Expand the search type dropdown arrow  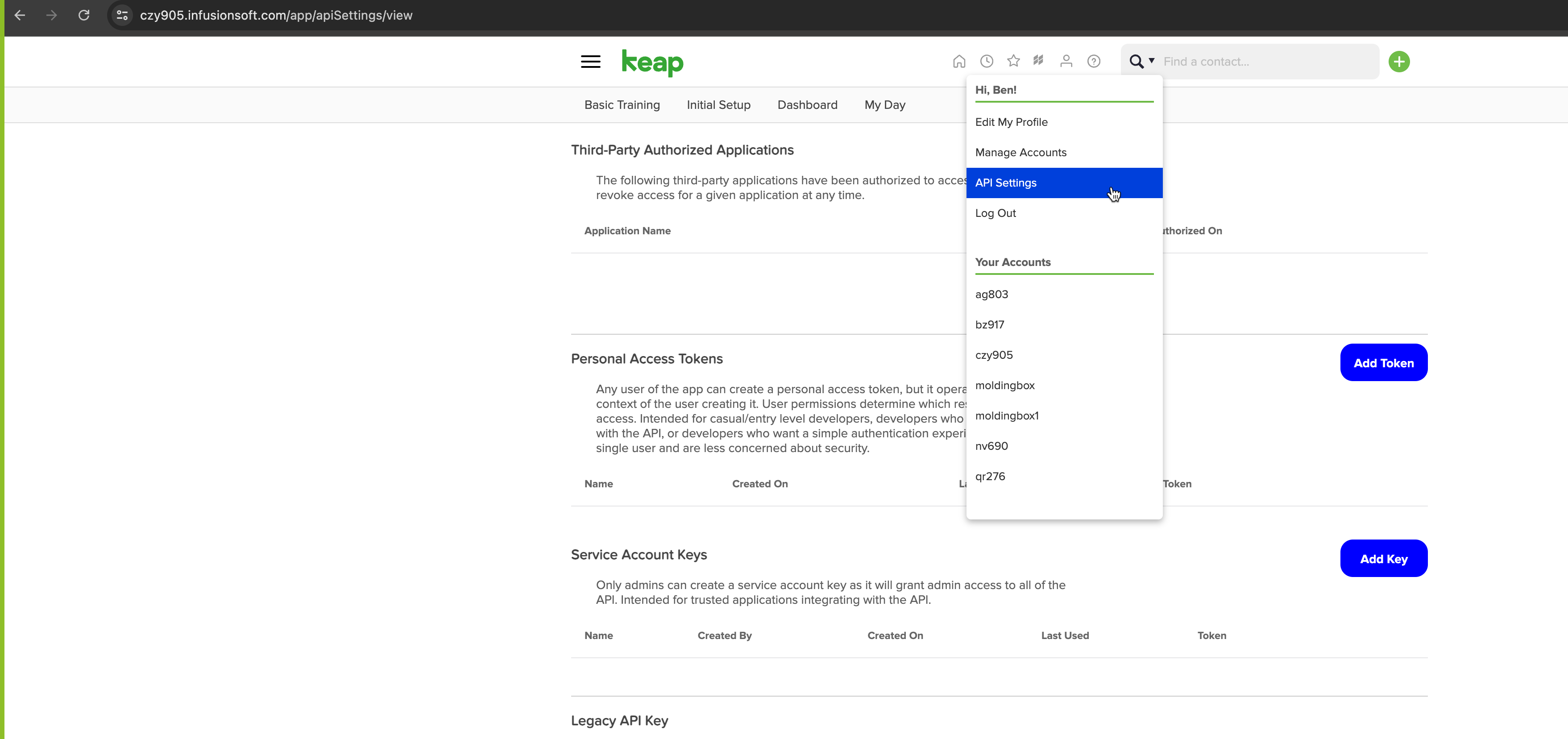(1151, 61)
